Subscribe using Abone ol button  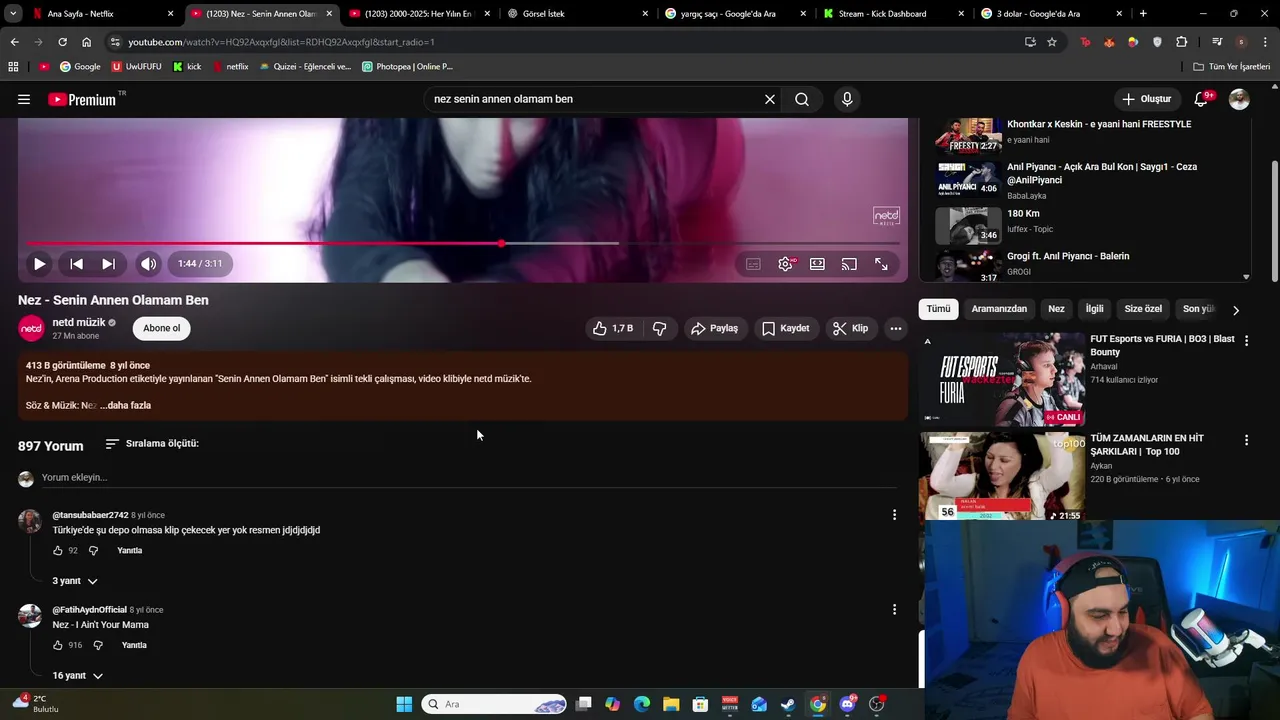[162, 328]
